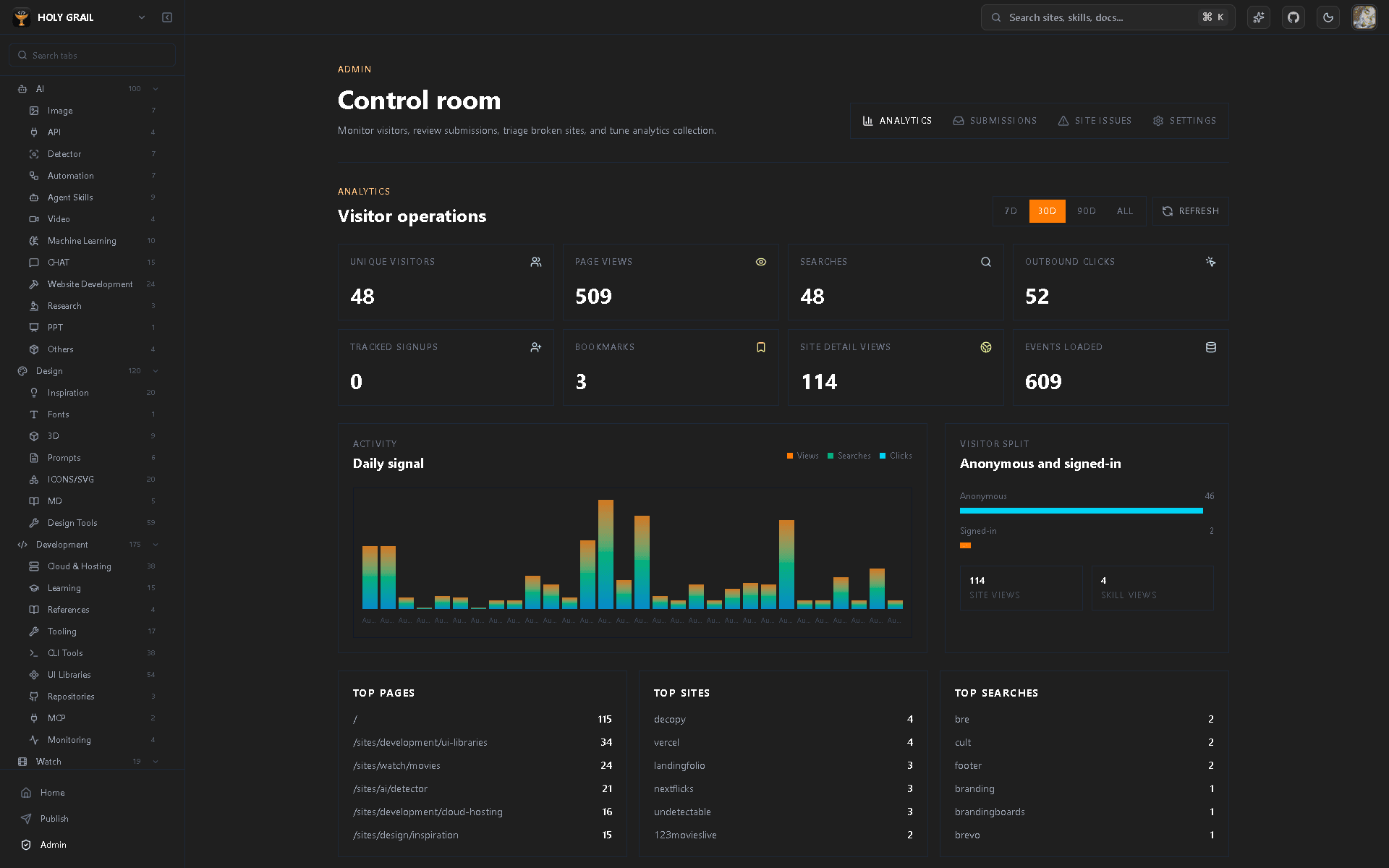Open Publish in the sidebar
The width and height of the screenshot is (1389, 868).
click(93, 819)
